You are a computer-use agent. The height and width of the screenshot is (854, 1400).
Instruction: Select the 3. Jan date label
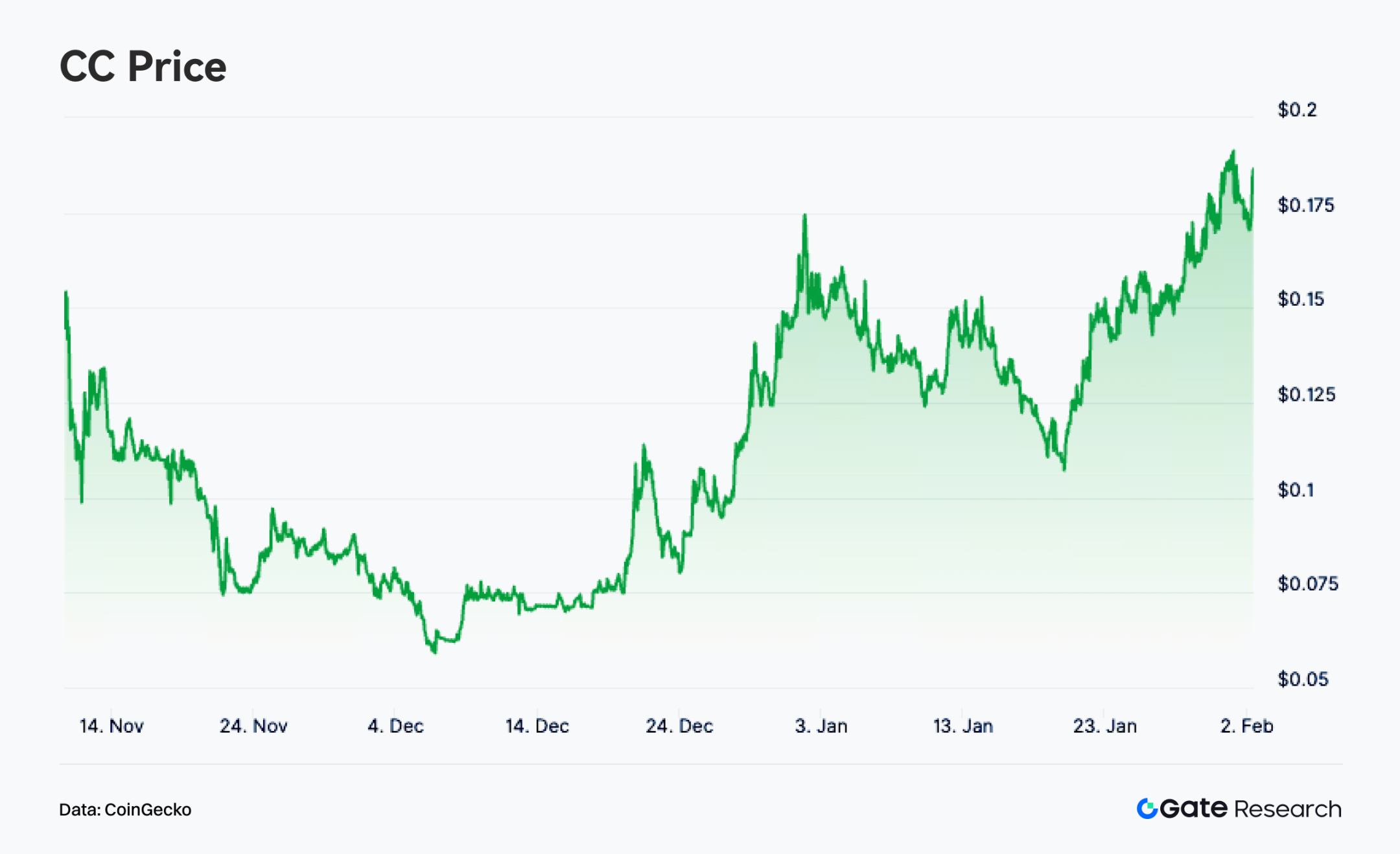[821, 726]
